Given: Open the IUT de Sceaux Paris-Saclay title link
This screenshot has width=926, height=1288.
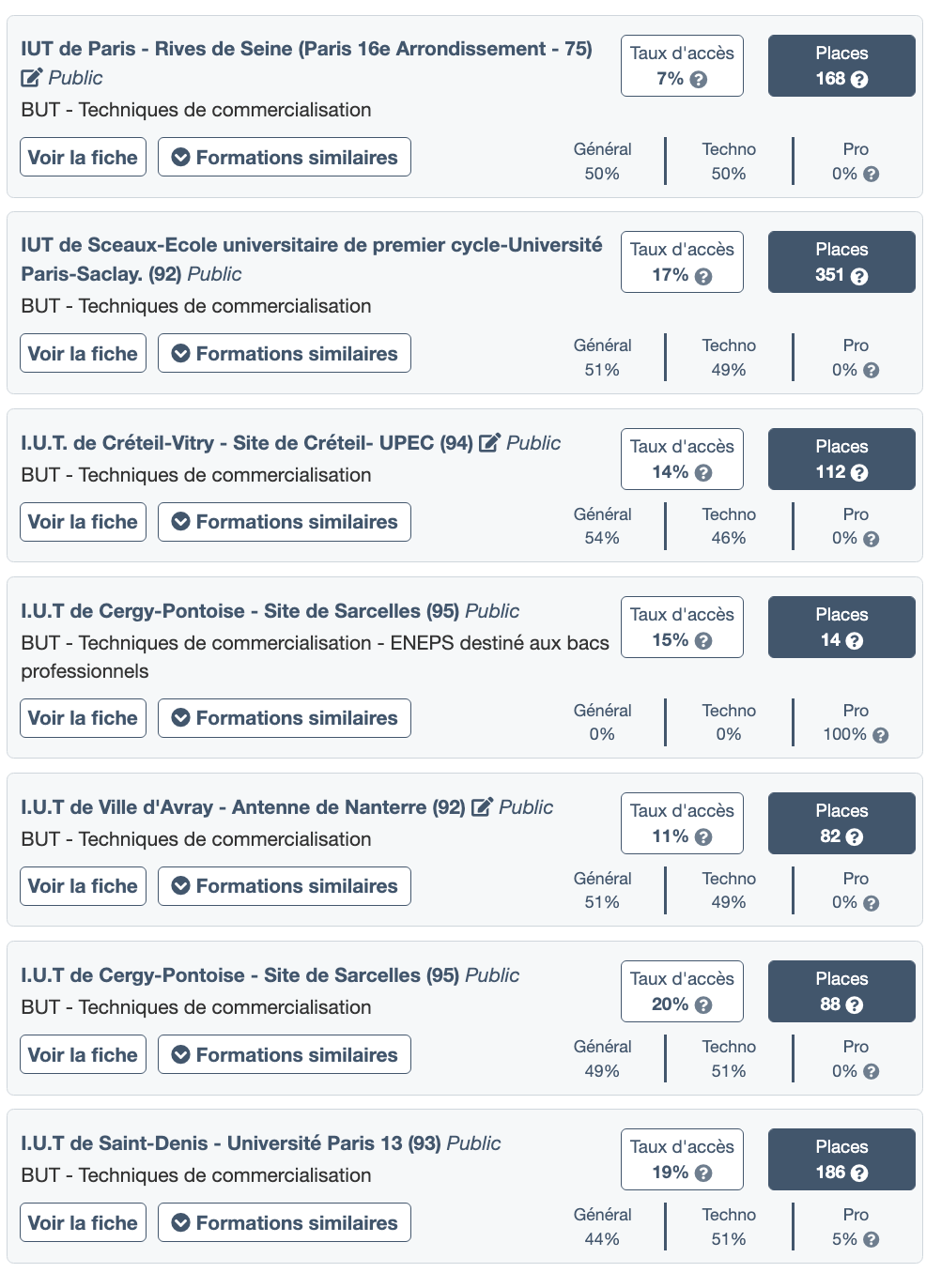Looking at the screenshot, I should pos(311,246).
